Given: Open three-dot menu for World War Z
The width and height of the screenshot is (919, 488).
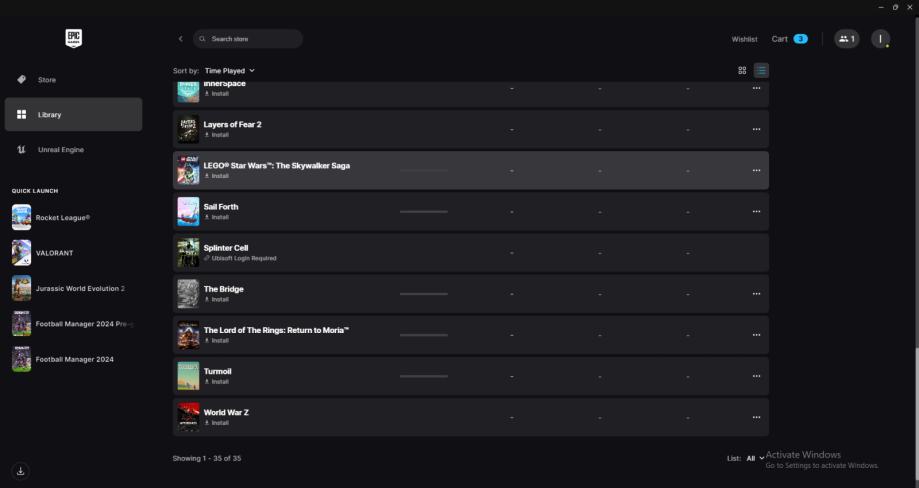Looking at the screenshot, I should coord(756,417).
